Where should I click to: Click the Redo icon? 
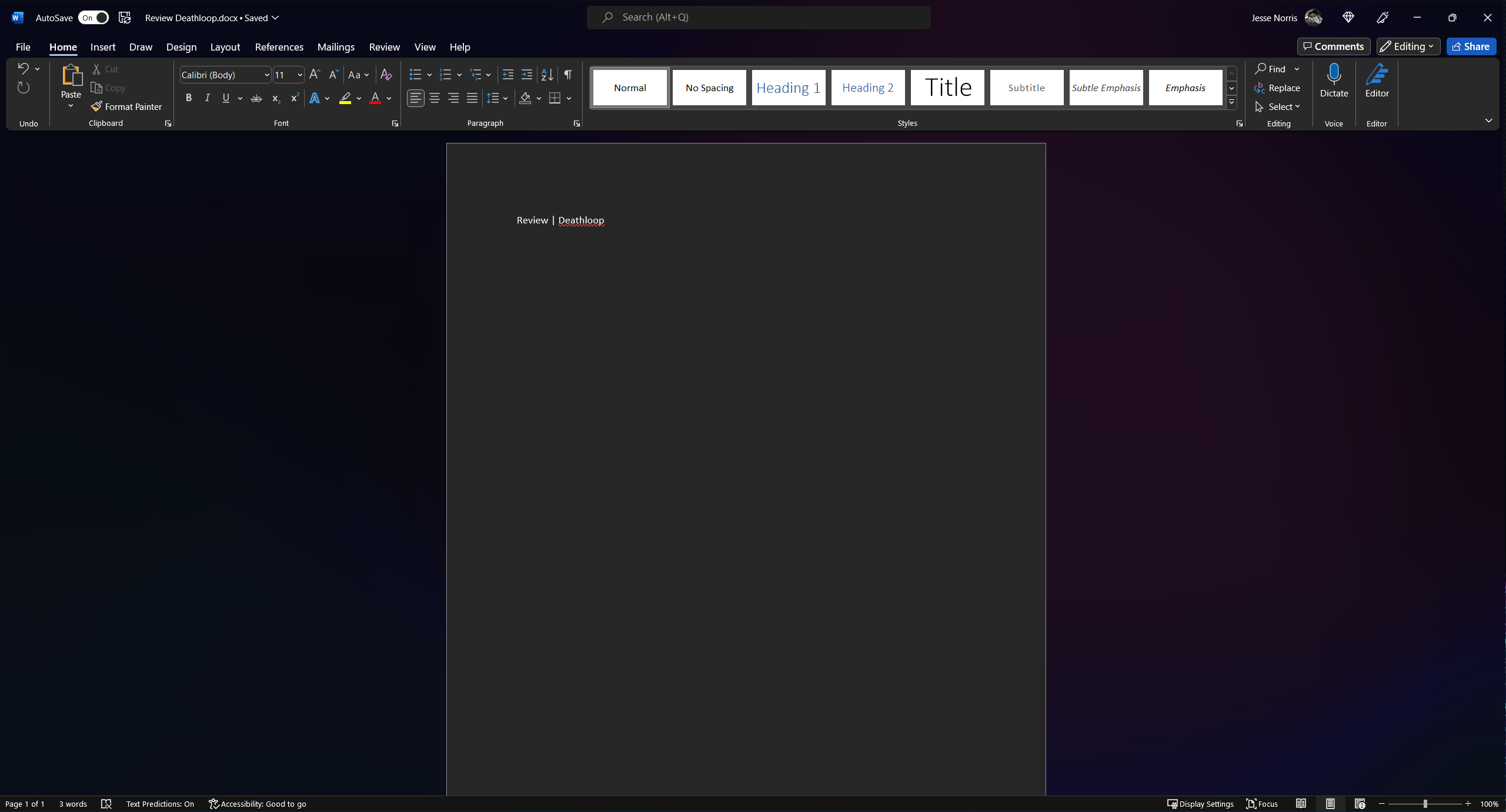click(x=23, y=88)
